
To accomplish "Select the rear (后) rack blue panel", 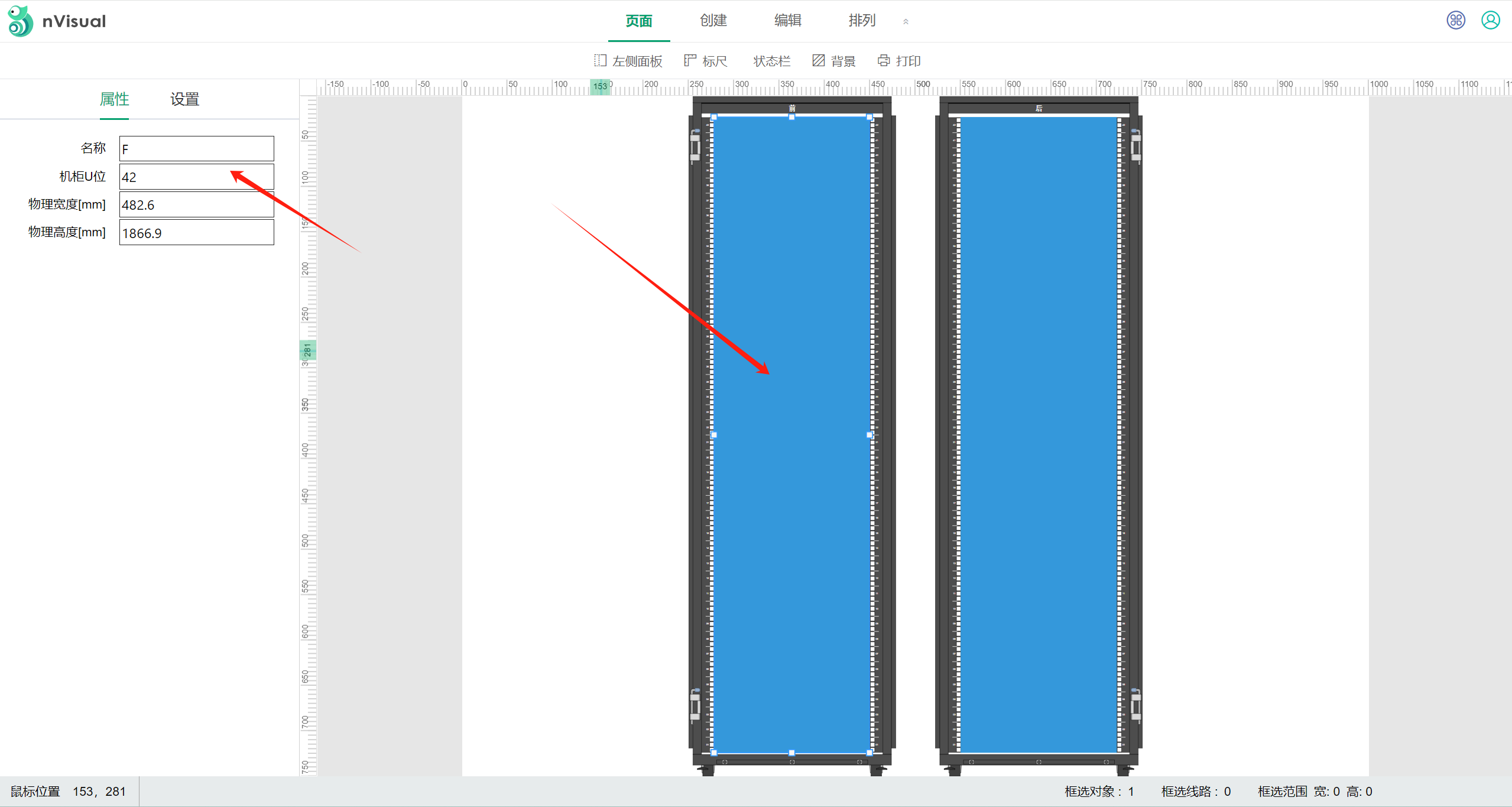I will 1038,434.
